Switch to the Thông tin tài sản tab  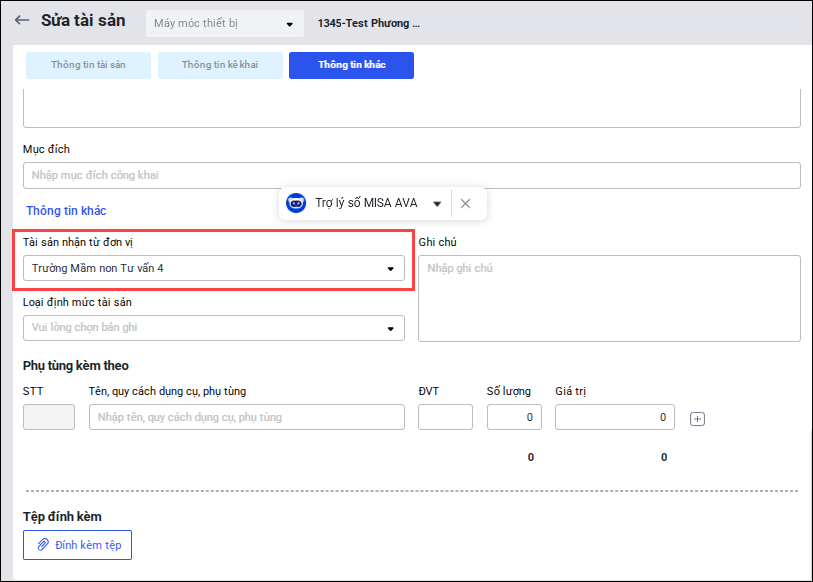89,65
